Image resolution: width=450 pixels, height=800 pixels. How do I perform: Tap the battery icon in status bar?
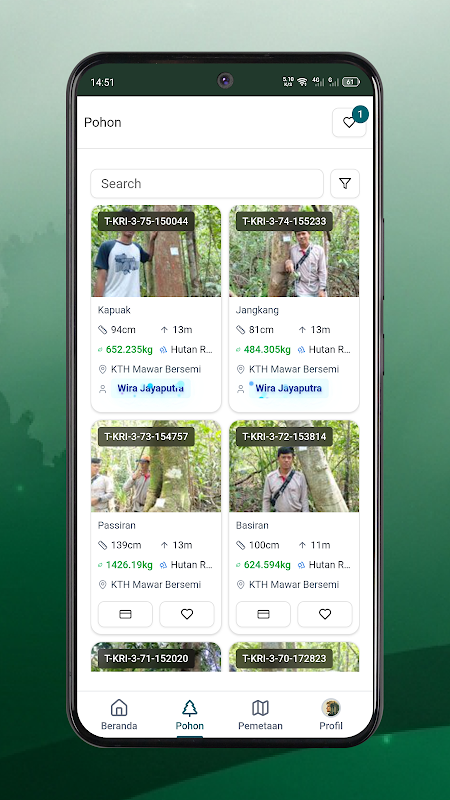351,82
